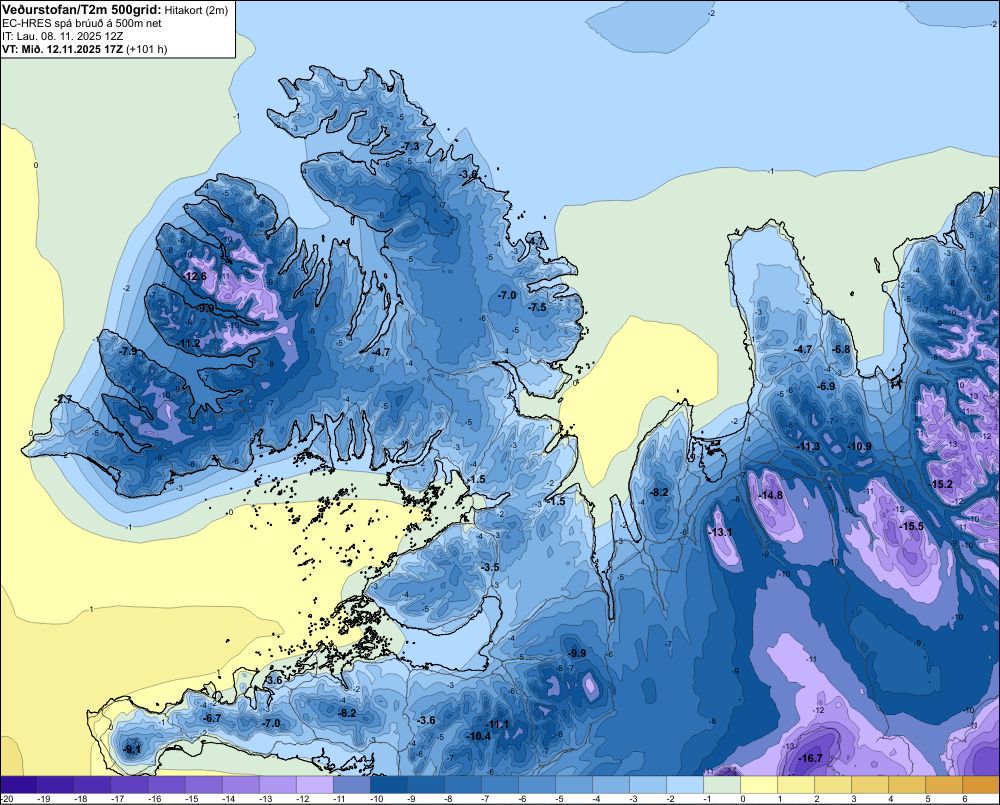1000x805 pixels.
Task: Click the light blue swatch between -2 and -1
Action: point(687,785)
